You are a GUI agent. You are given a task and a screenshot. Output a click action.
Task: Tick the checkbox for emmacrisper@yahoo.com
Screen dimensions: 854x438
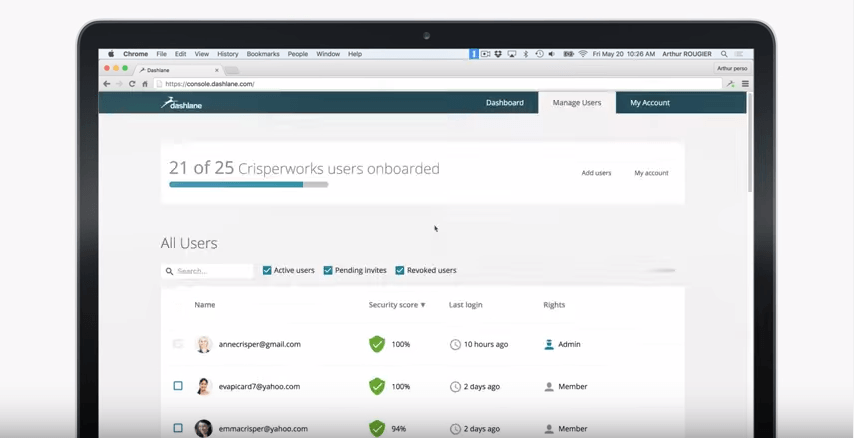[x=178, y=428]
